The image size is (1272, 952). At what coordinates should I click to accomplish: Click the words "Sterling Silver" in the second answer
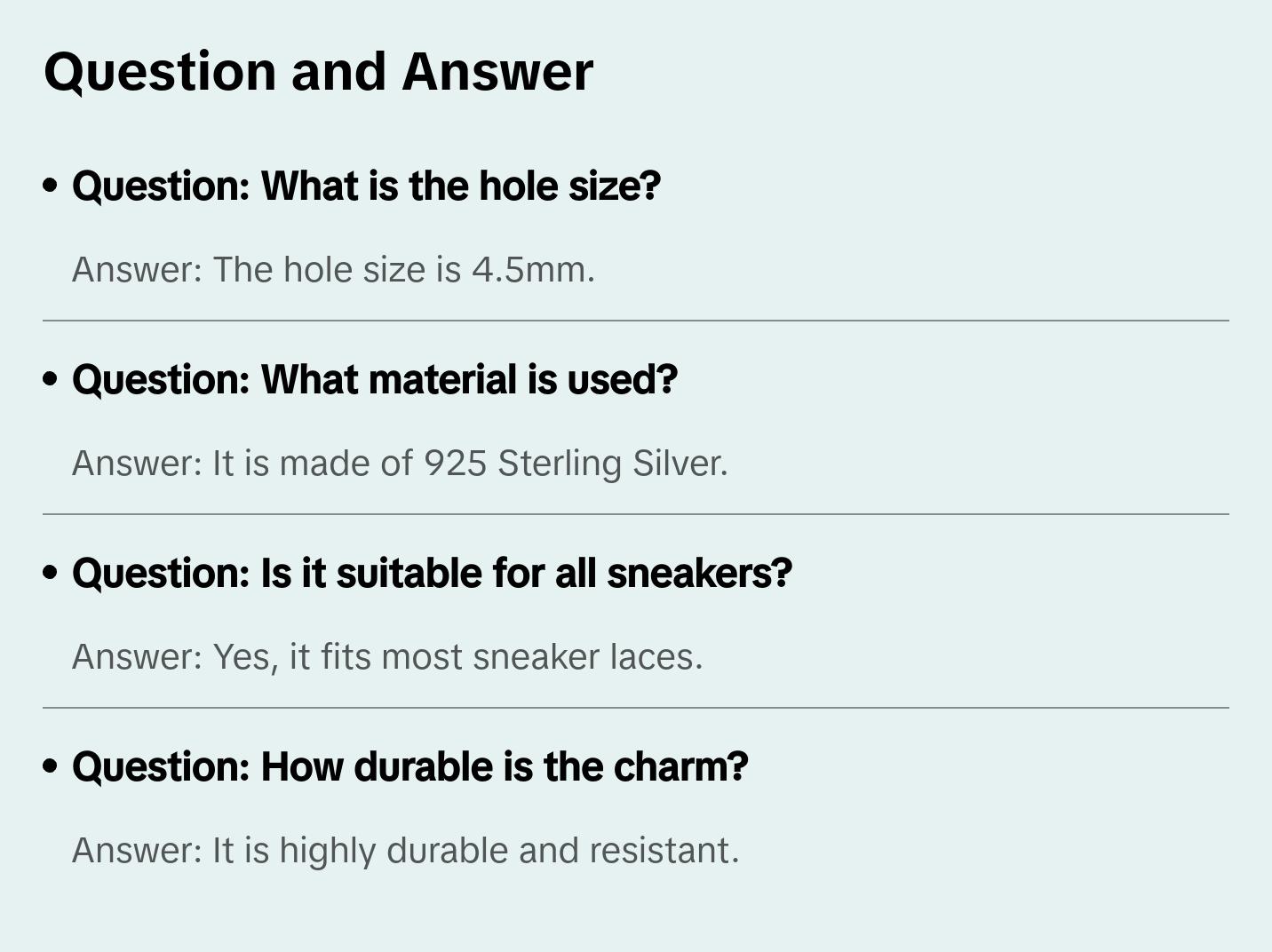click(x=611, y=464)
